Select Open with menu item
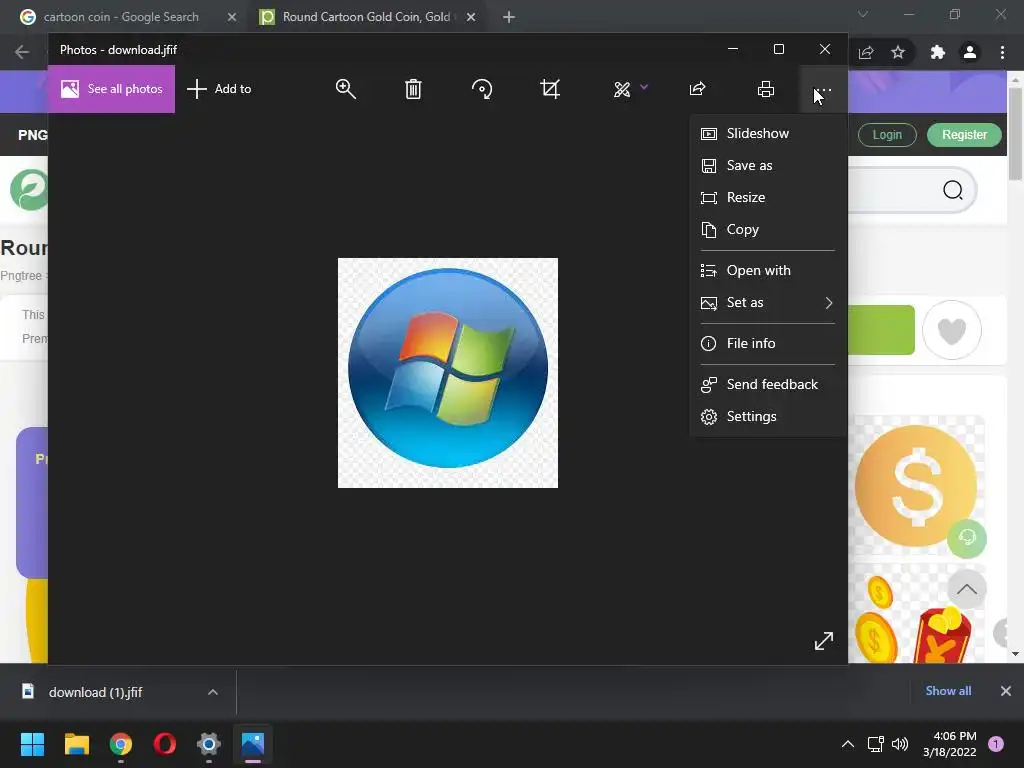This screenshot has width=1024, height=768. pyautogui.click(x=768, y=270)
